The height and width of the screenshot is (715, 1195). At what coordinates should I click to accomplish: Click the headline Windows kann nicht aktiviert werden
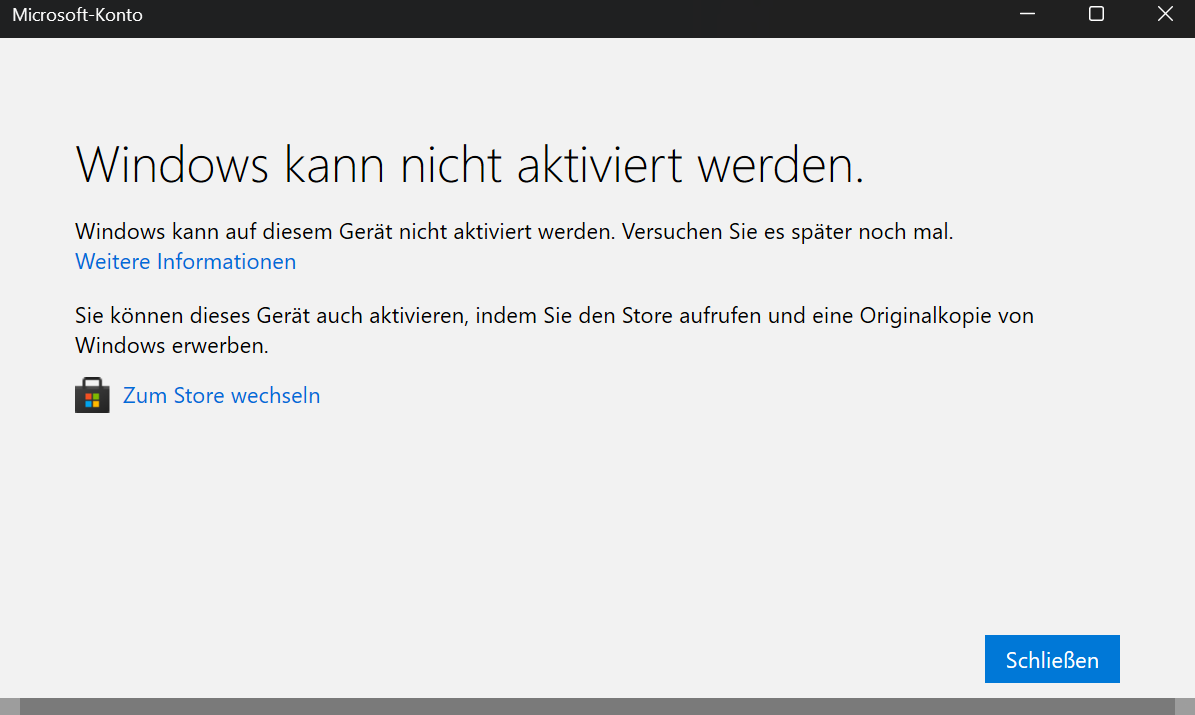click(x=471, y=163)
